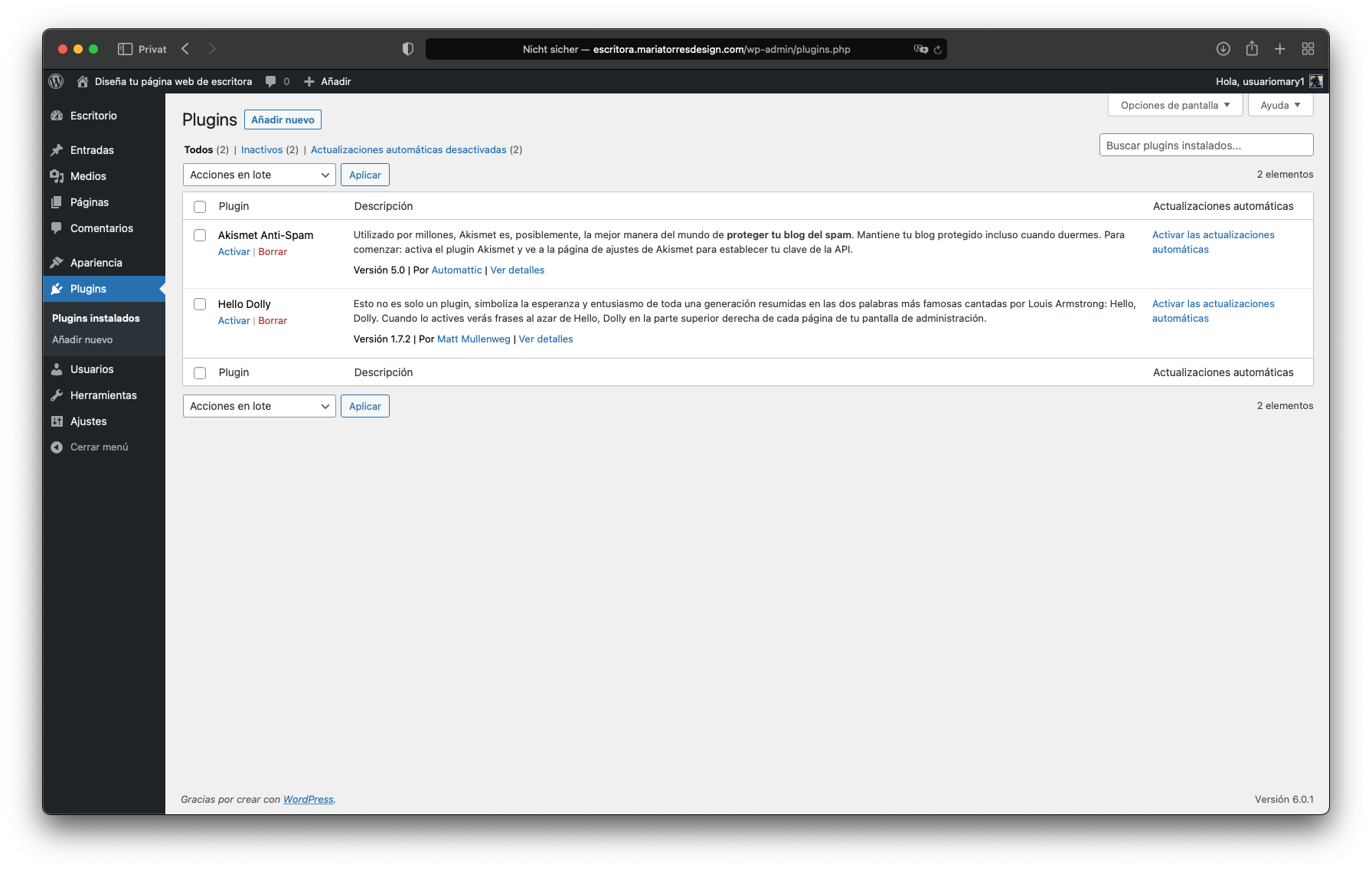Collapse the menu with the Cerrar menú arrow icon
This screenshot has width=1372, height=871.
point(57,447)
